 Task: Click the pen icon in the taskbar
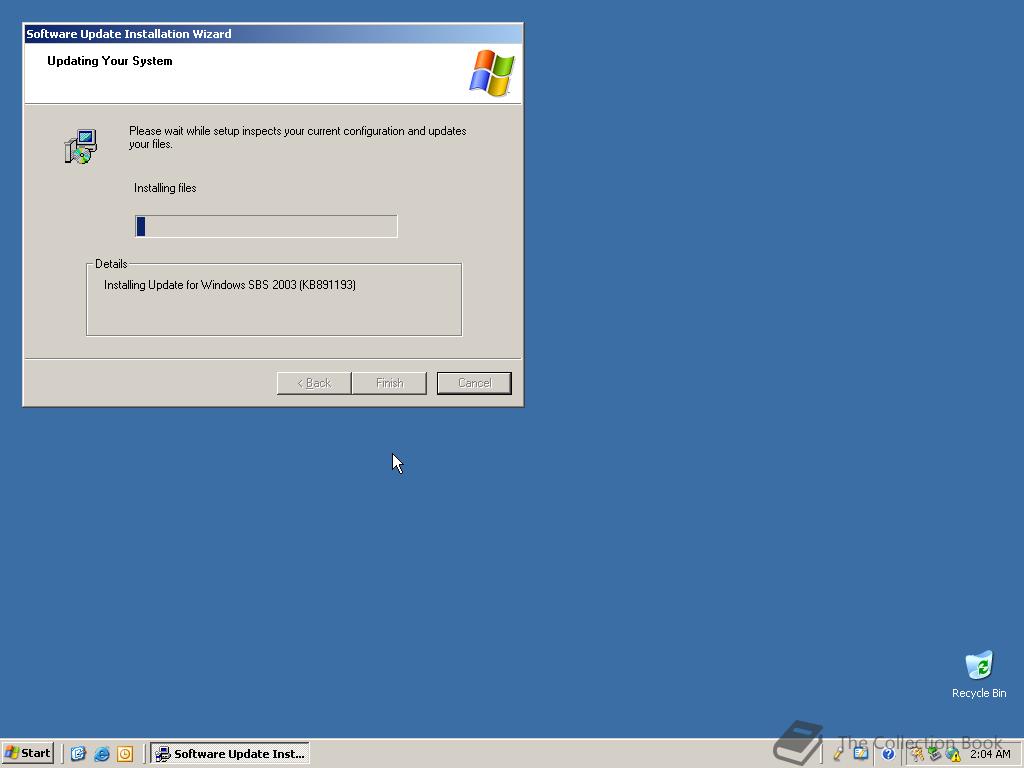pyautogui.click(x=838, y=754)
